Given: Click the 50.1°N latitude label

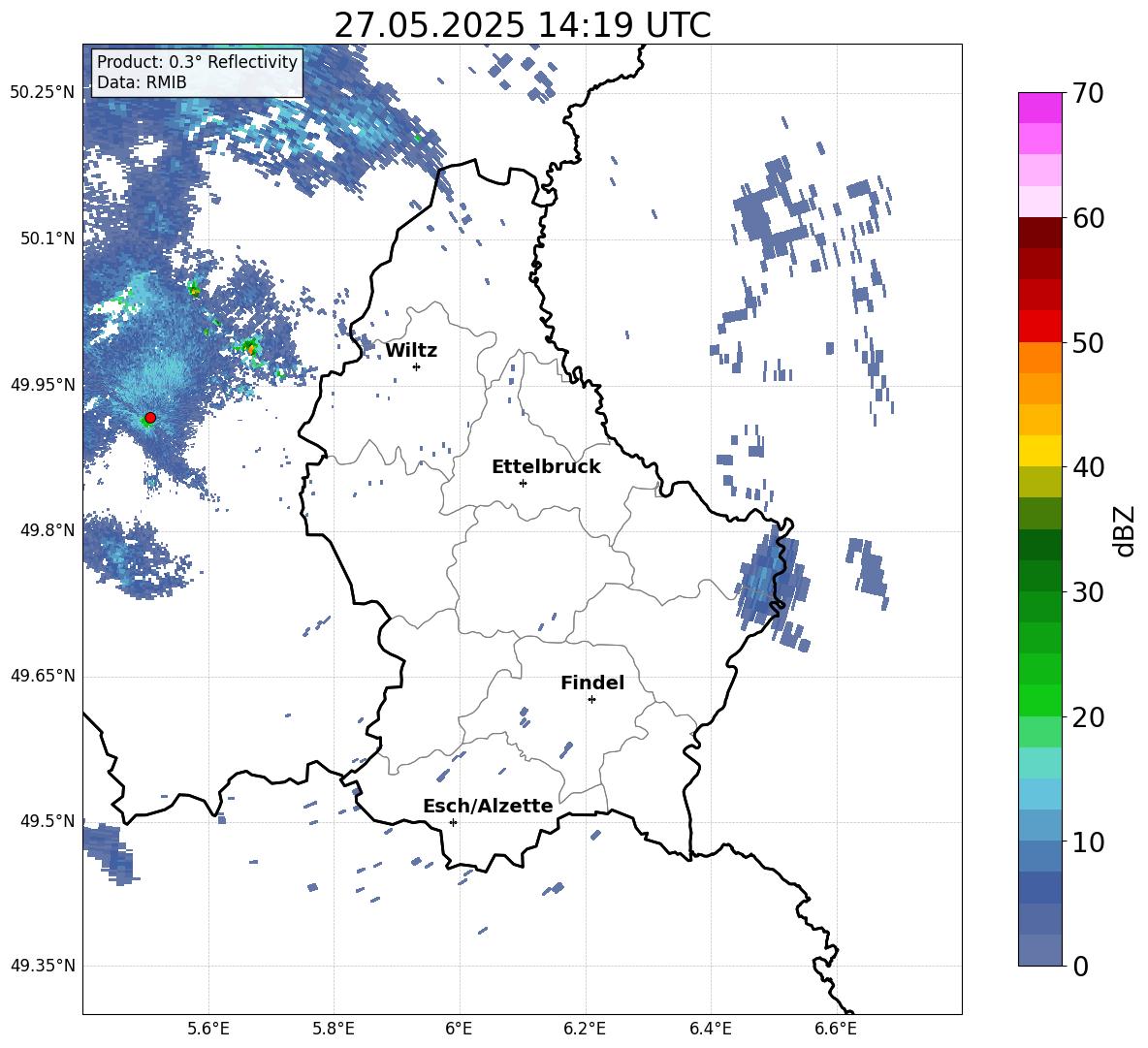Looking at the screenshot, I should coord(47,239).
